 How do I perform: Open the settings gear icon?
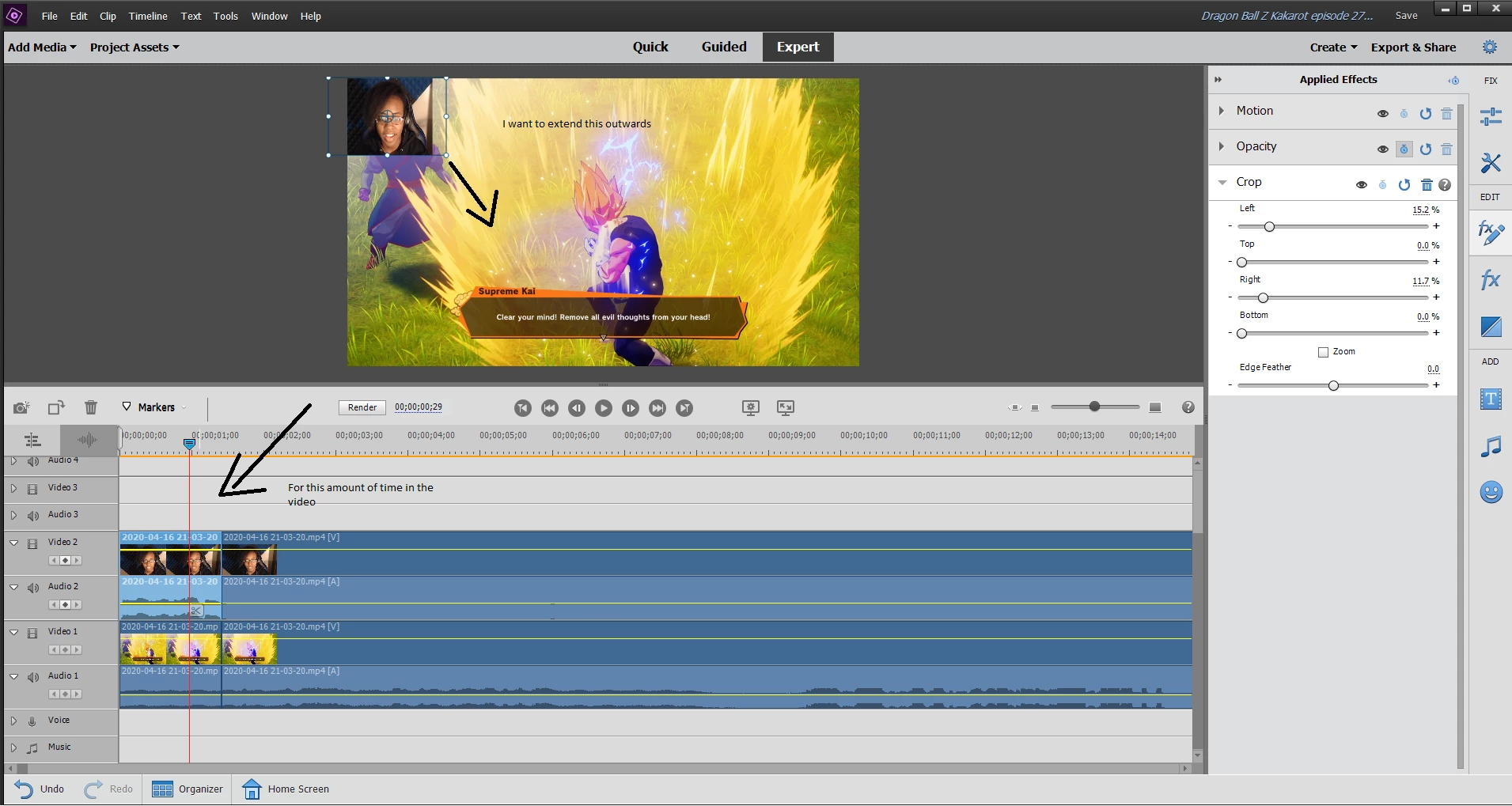click(x=1490, y=47)
